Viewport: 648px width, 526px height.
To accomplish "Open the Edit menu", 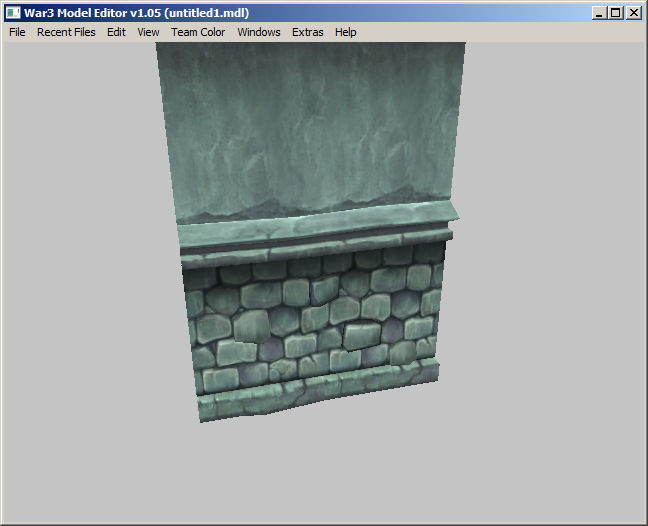I will point(116,32).
